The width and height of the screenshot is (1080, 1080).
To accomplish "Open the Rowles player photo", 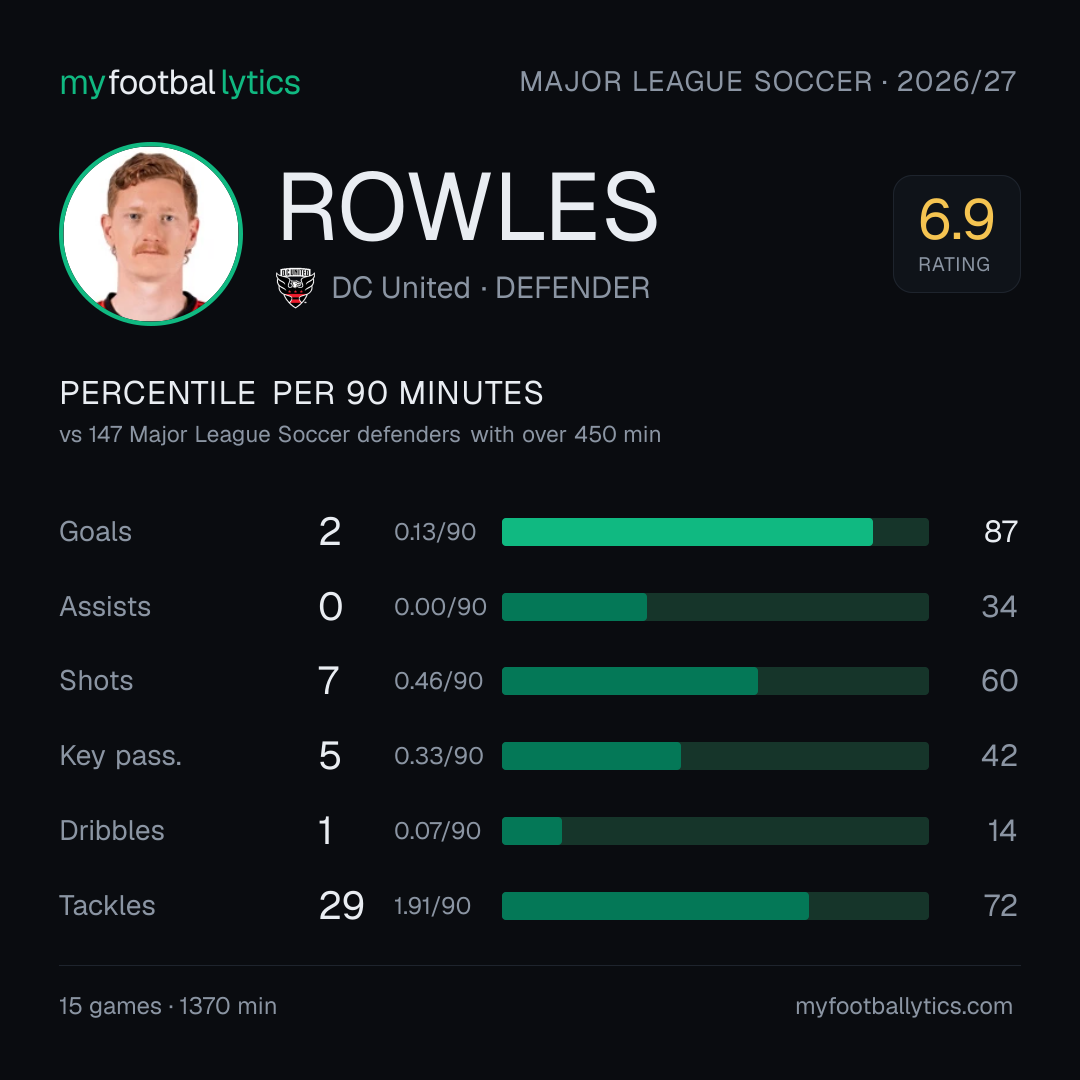I will pyautogui.click(x=151, y=233).
